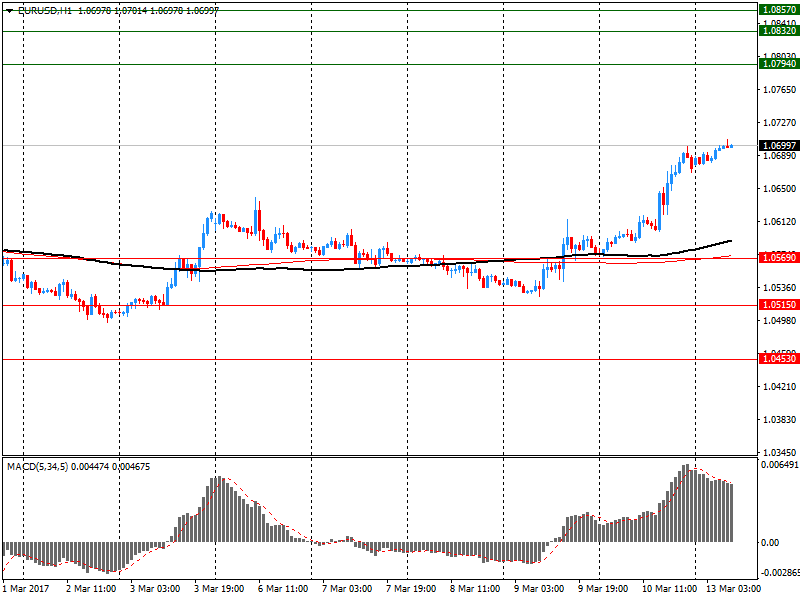Viewport: 800px width, 600px height.
Task: Click the green 1.08570 resistance price label
Action: coord(779,10)
